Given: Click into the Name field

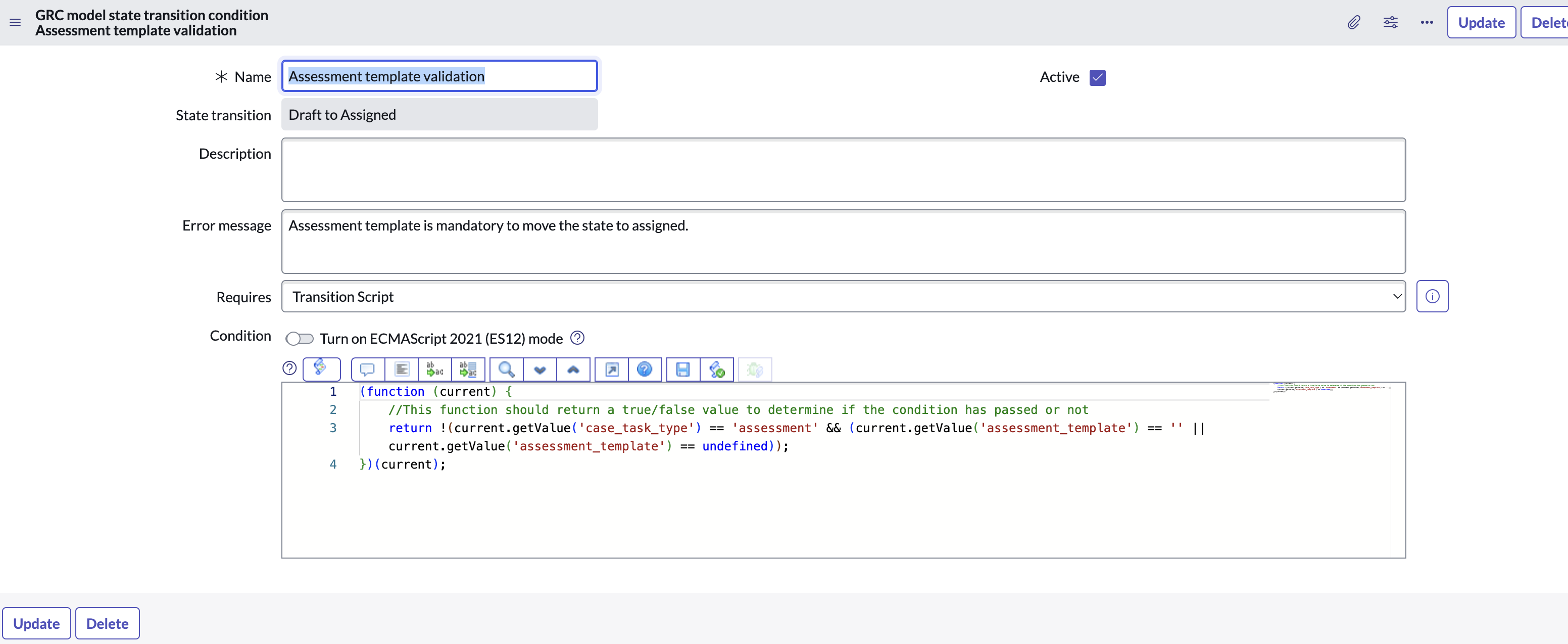Looking at the screenshot, I should (439, 76).
